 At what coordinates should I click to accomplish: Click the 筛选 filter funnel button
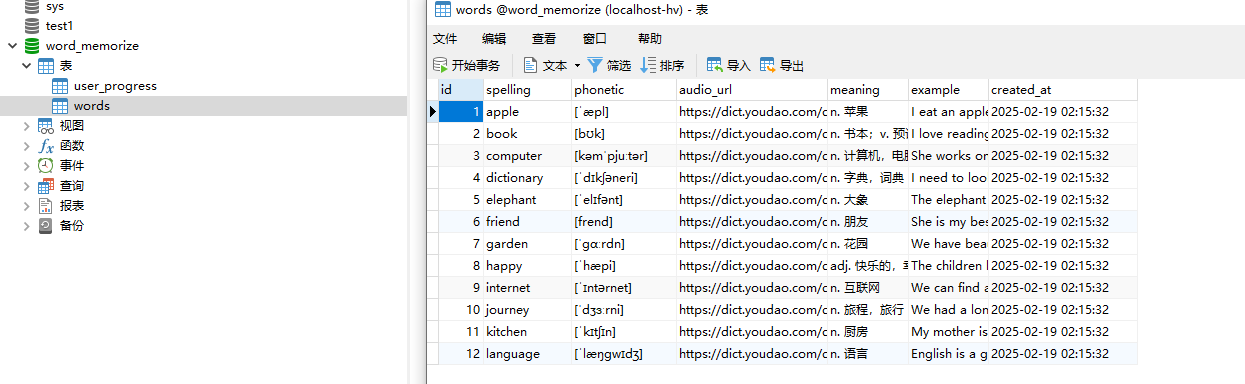pos(609,65)
